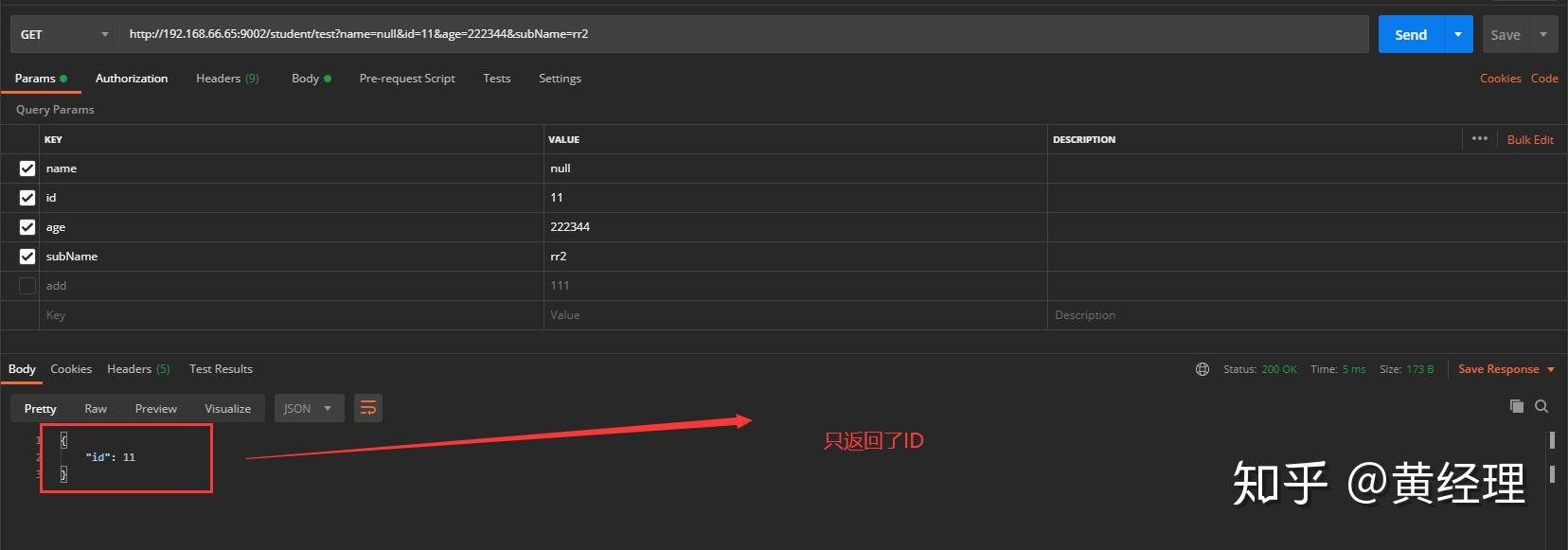Uncheck the name parameter checkbox
1568x550 pixels.
pyautogui.click(x=27, y=169)
